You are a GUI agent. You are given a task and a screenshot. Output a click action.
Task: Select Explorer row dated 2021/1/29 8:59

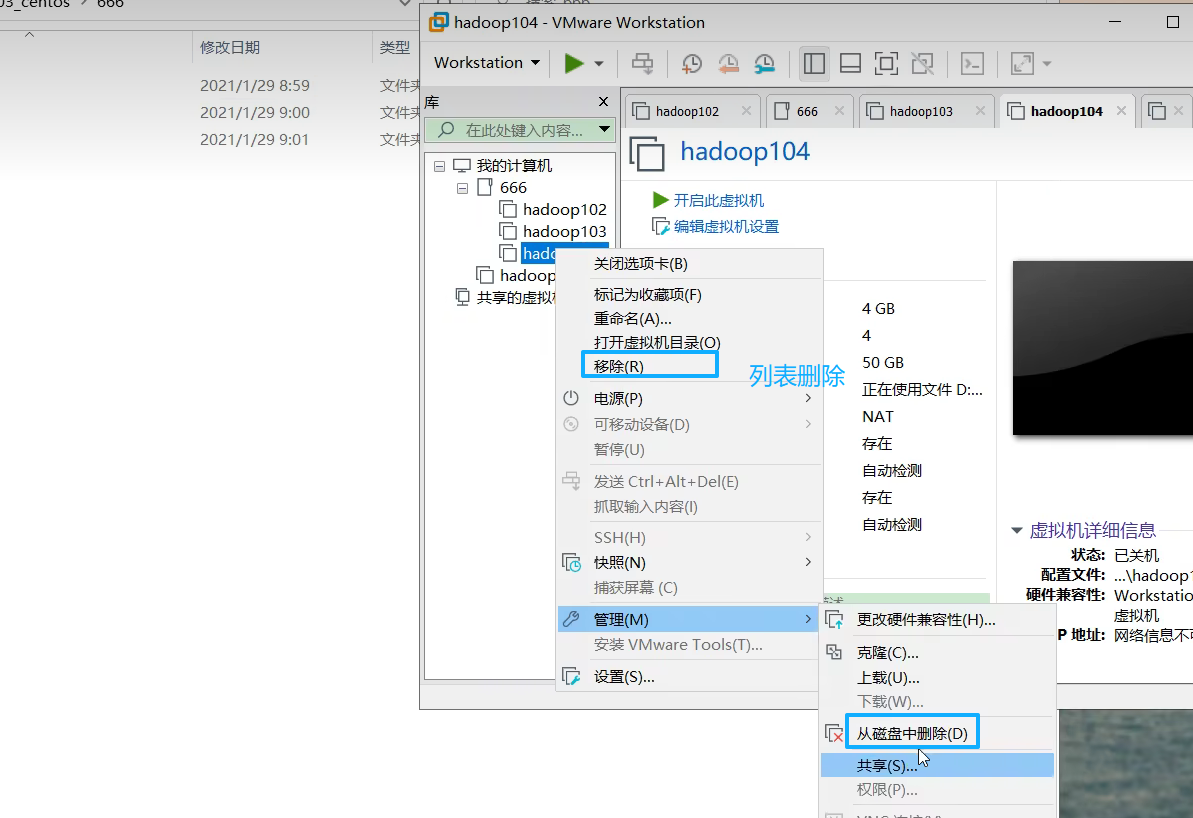[x=210, y=85]
